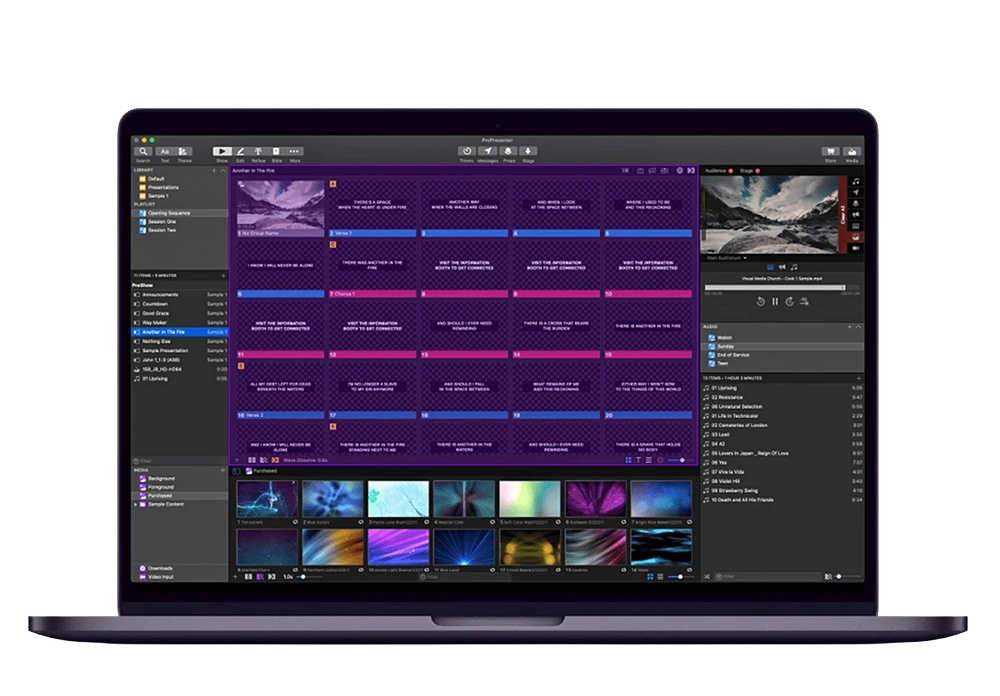The image size is (1000, 696).
Task: Click the media bin Filter field
Action: click(x=464, y=577)
